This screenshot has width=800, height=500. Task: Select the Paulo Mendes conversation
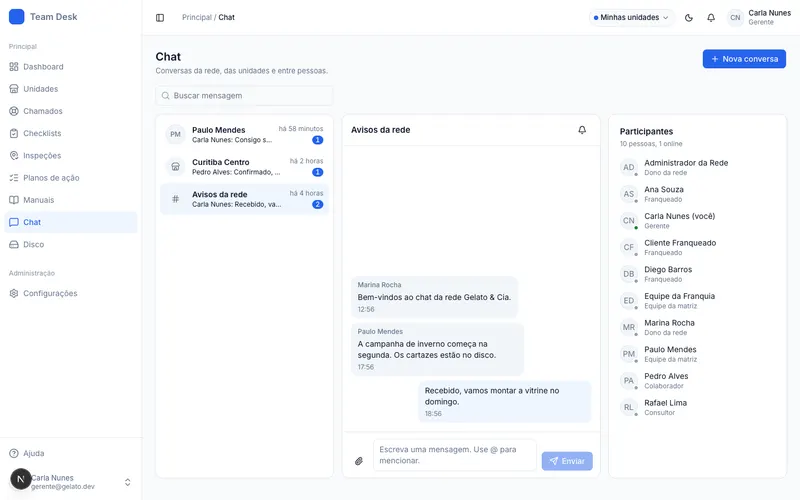(x=244, y=135)
